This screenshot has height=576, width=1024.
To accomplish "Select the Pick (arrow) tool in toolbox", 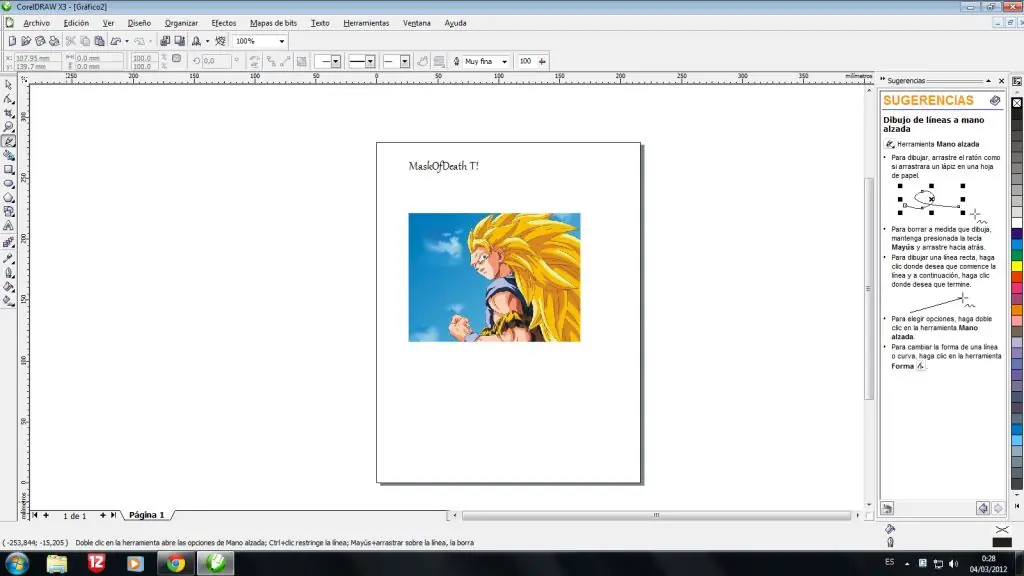I will pyautogui.click(x=9, y=85).
